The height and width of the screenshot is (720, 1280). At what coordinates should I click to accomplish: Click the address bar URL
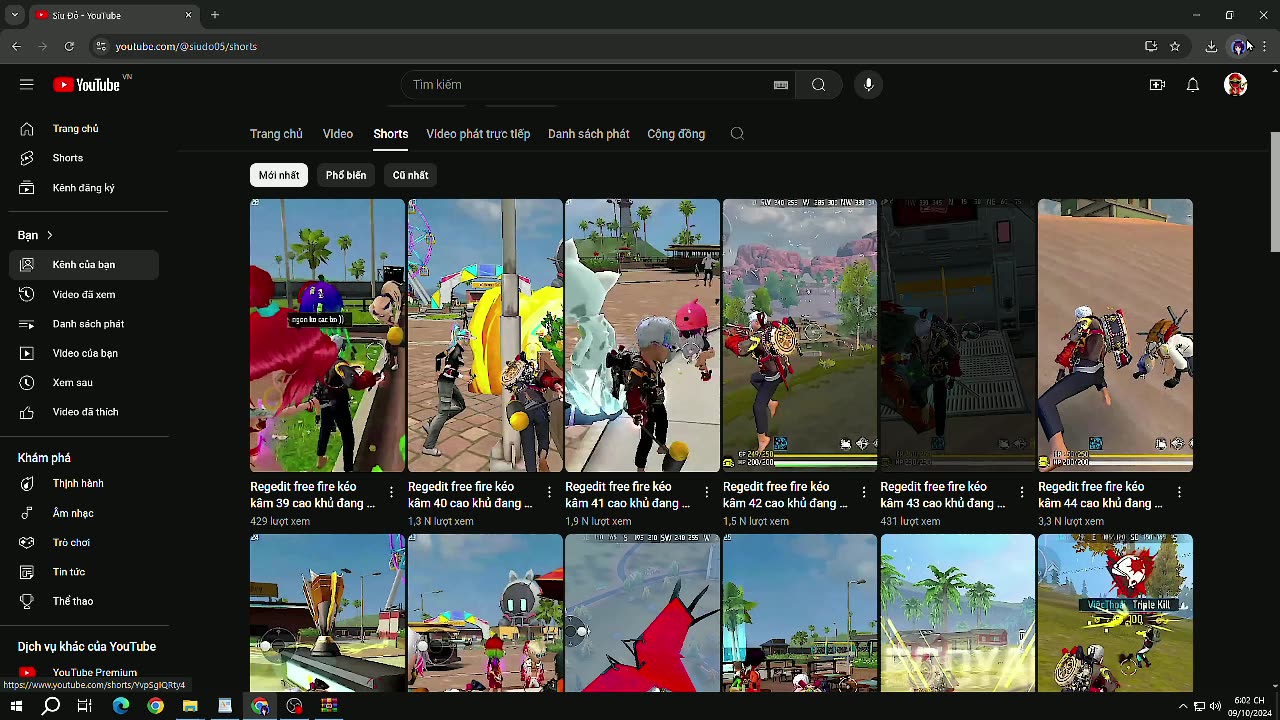(x=186, y=46)
